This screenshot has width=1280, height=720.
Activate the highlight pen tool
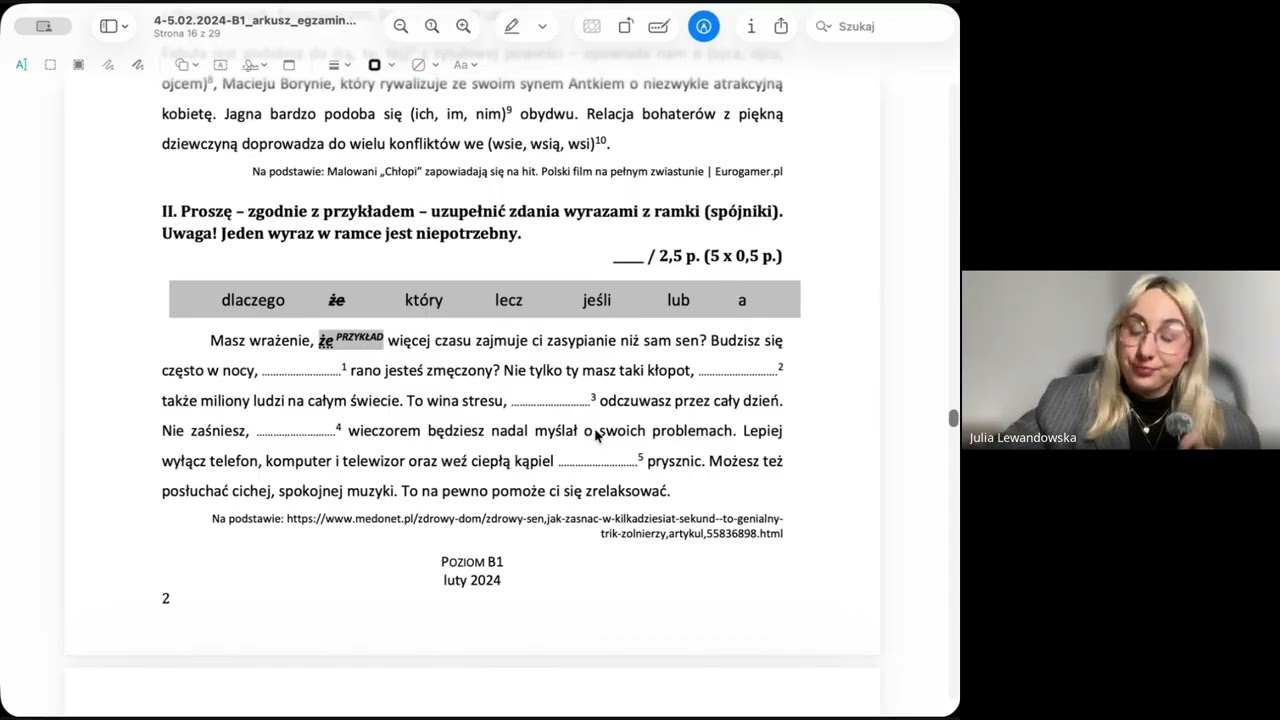pos(512,27)
